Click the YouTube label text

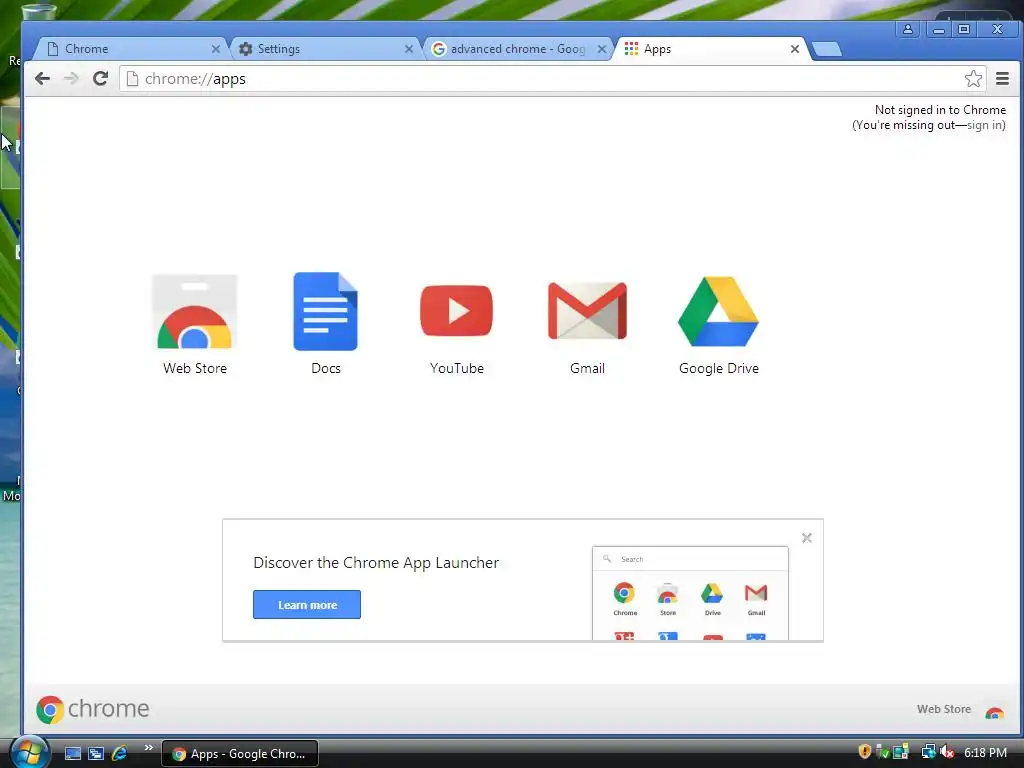(456, 368)
